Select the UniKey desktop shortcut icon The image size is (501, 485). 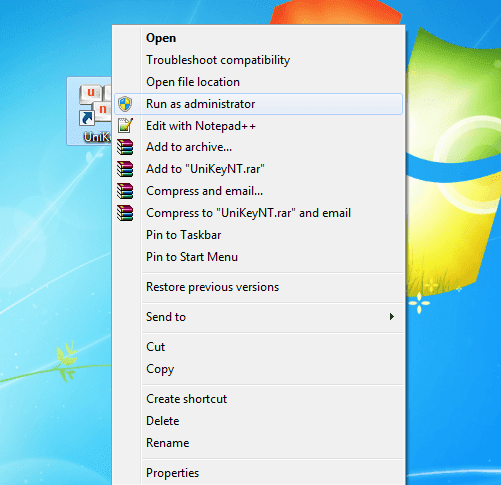tap(89, 111)
